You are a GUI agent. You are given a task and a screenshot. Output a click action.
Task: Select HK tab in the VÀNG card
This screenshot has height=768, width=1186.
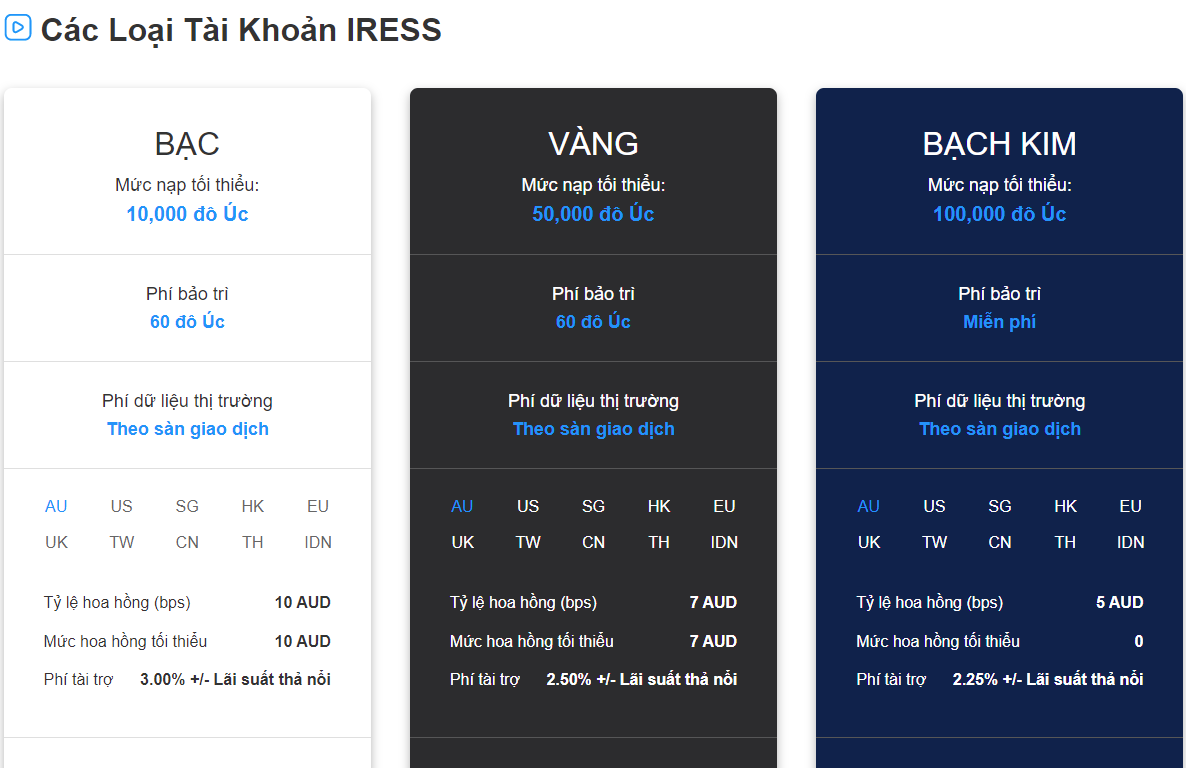coord(659,506)
